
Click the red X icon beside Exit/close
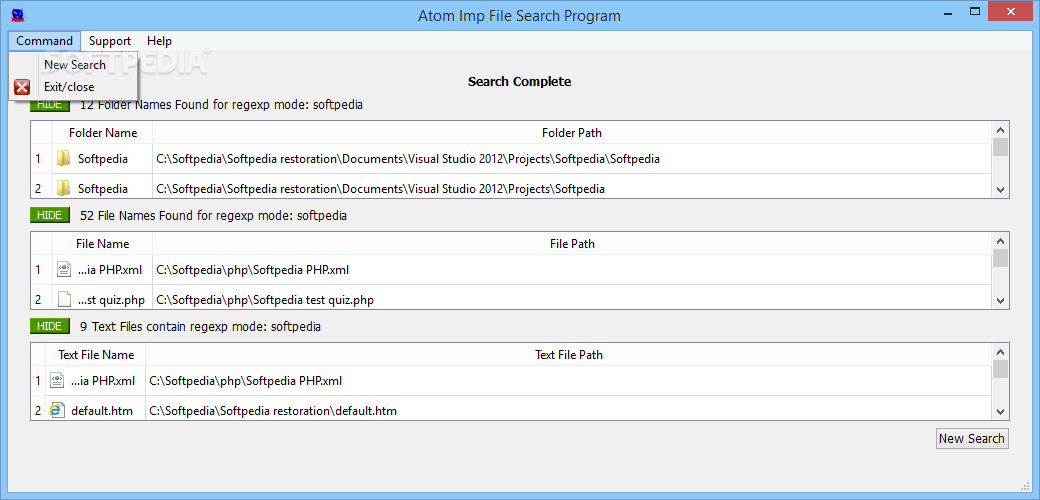(x=22, y=87)
